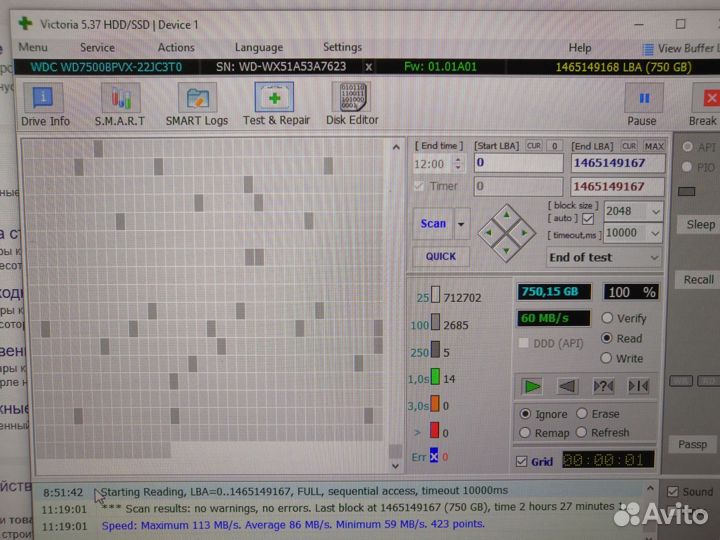This screenshot has height=540, width=720.
Task: Open the Service menu
Action: pyautogui.click(x=97, y=47)
